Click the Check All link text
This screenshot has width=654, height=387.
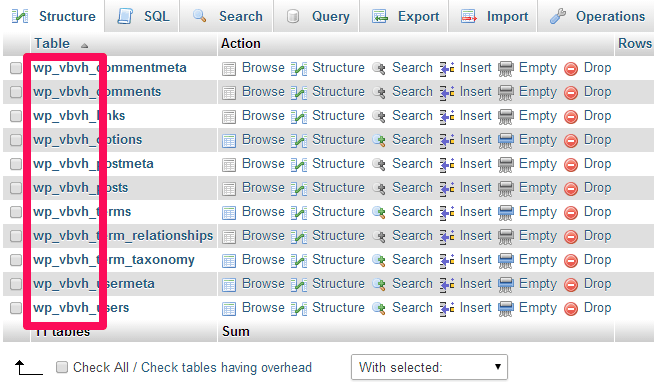pyautogui.click(x=101, y=367)
